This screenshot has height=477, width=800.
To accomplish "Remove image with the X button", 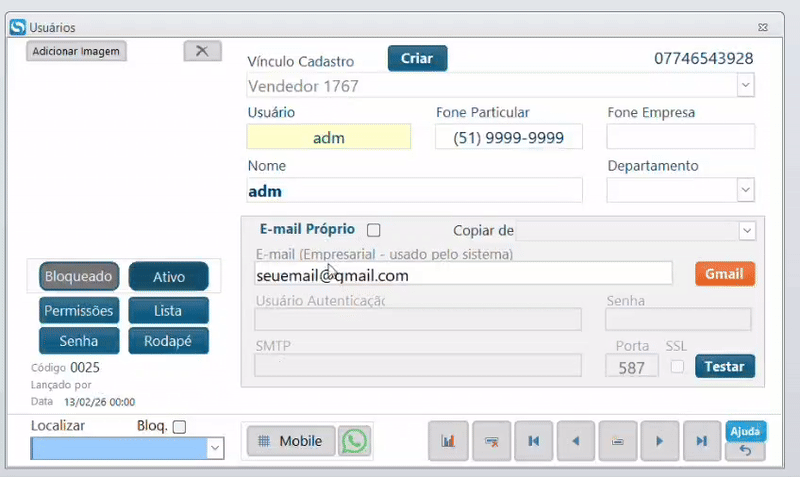I will tap(203, 51).
